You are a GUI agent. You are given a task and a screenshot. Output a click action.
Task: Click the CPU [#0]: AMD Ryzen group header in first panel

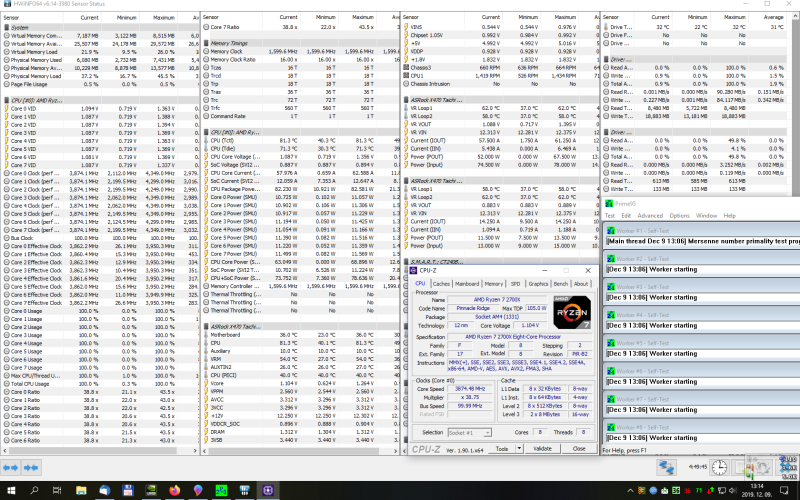click(100, 100)
